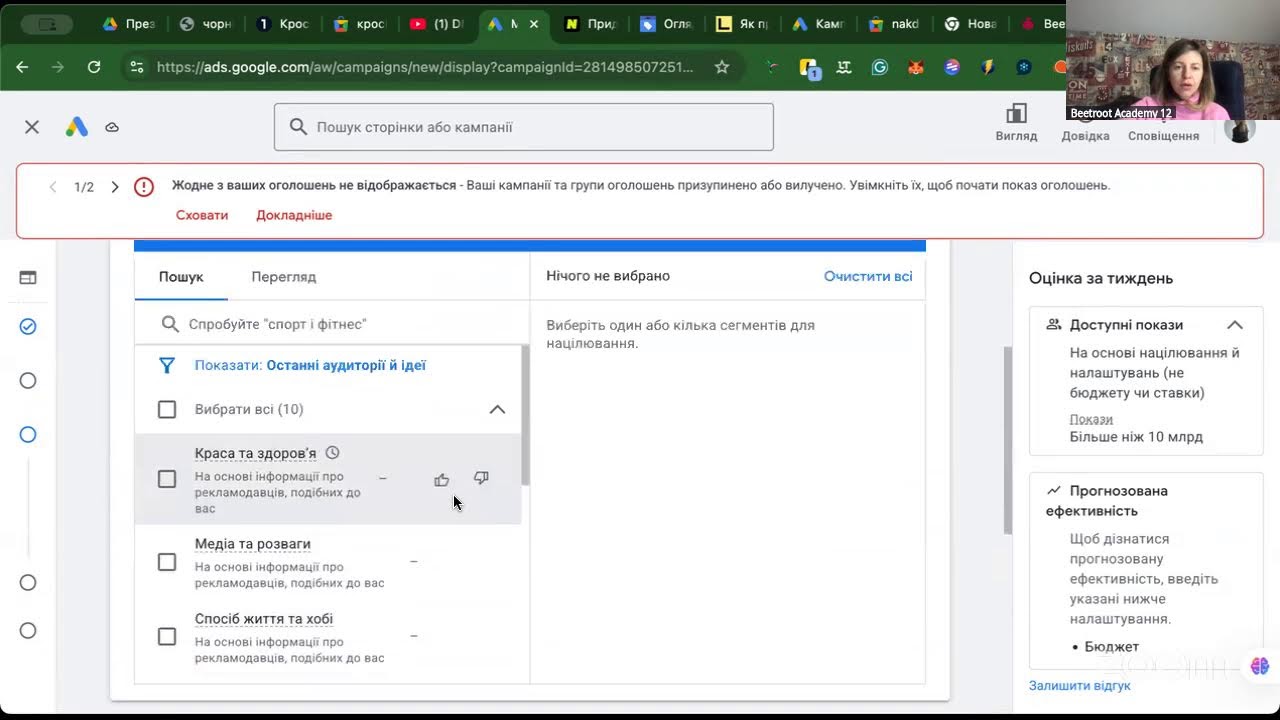This screenshot has height=720, width=1280.
Task: Check the Краса та здоров'я checkbox
Action: pyautogui.click(x=167, y=479)
